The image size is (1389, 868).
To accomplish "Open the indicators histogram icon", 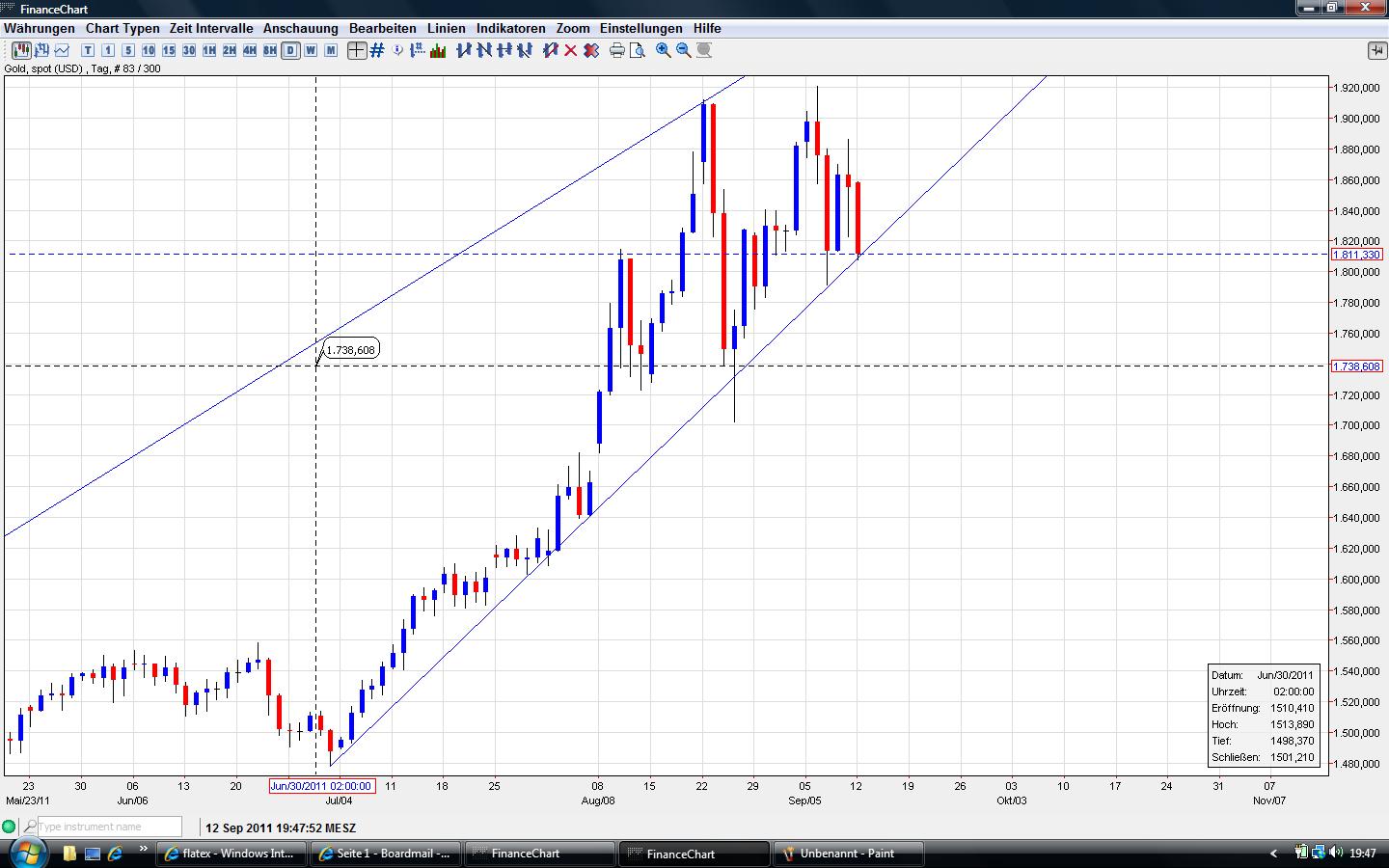I will coord(438,50).
